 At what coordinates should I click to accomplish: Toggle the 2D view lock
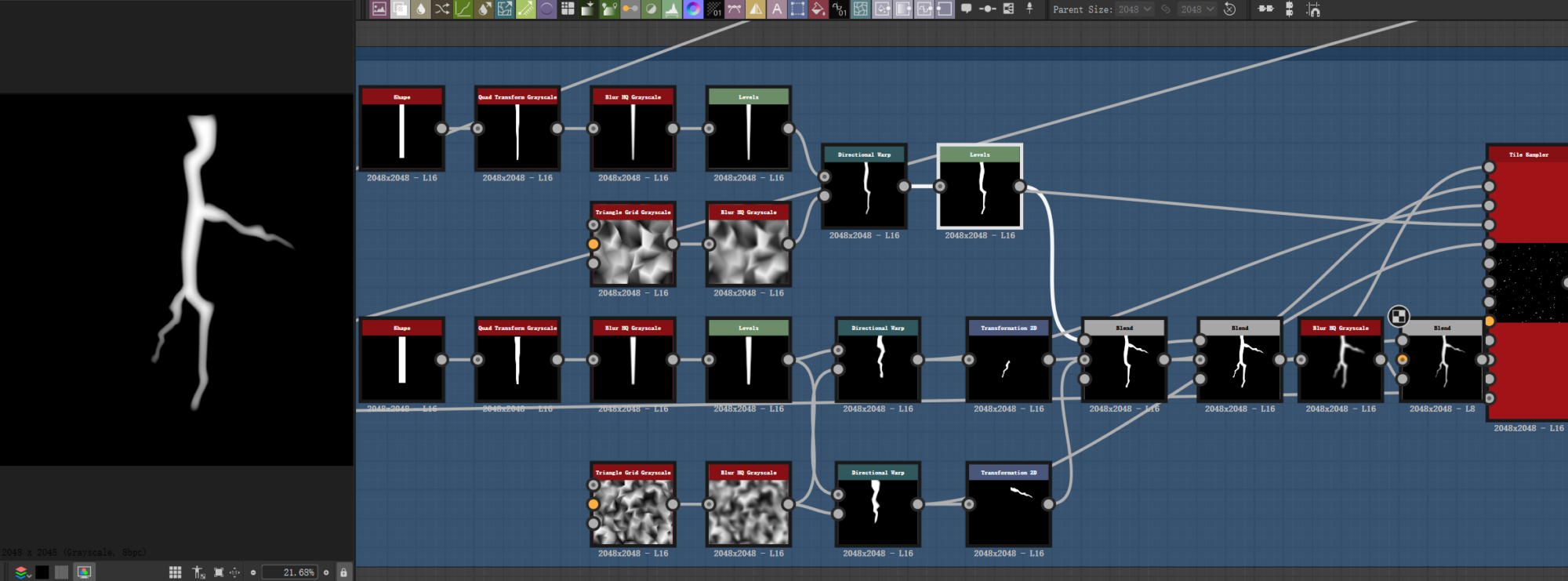343,572
